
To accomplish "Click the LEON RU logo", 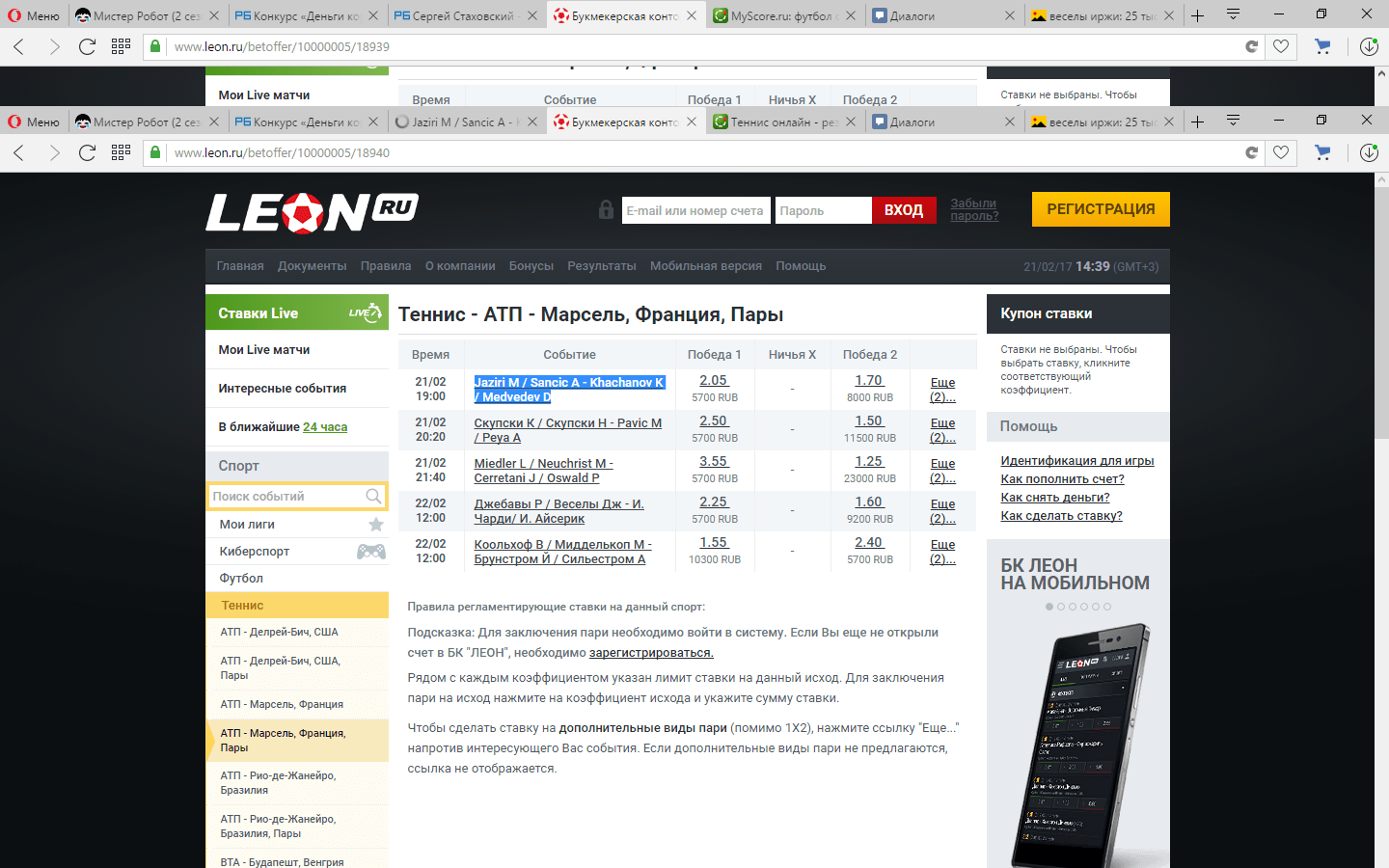I will click(x=312, y=212).
